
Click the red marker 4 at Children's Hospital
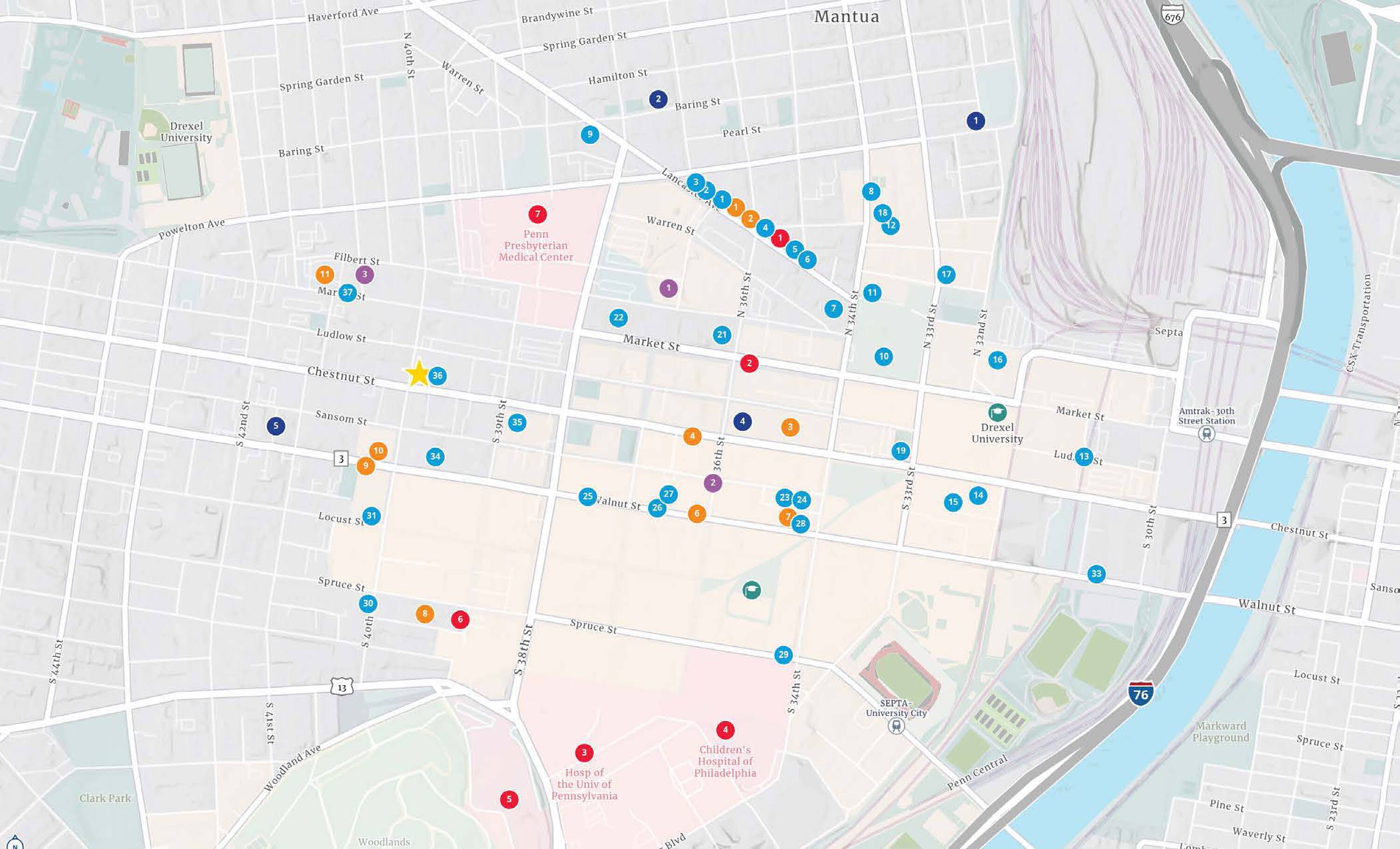tap(725, 730)
